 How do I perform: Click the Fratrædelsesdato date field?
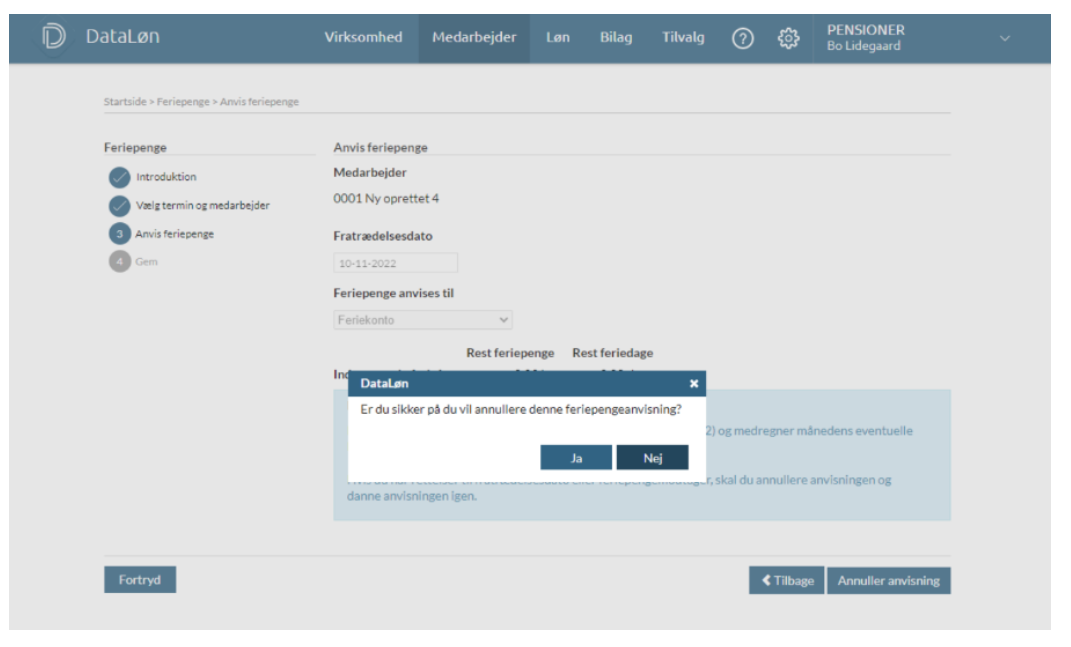[x=395, y=264]
